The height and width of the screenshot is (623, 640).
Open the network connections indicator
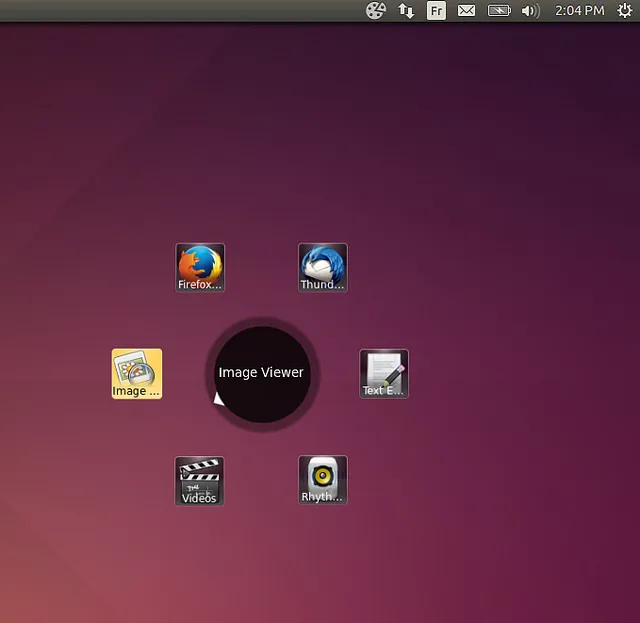[406, 11]
